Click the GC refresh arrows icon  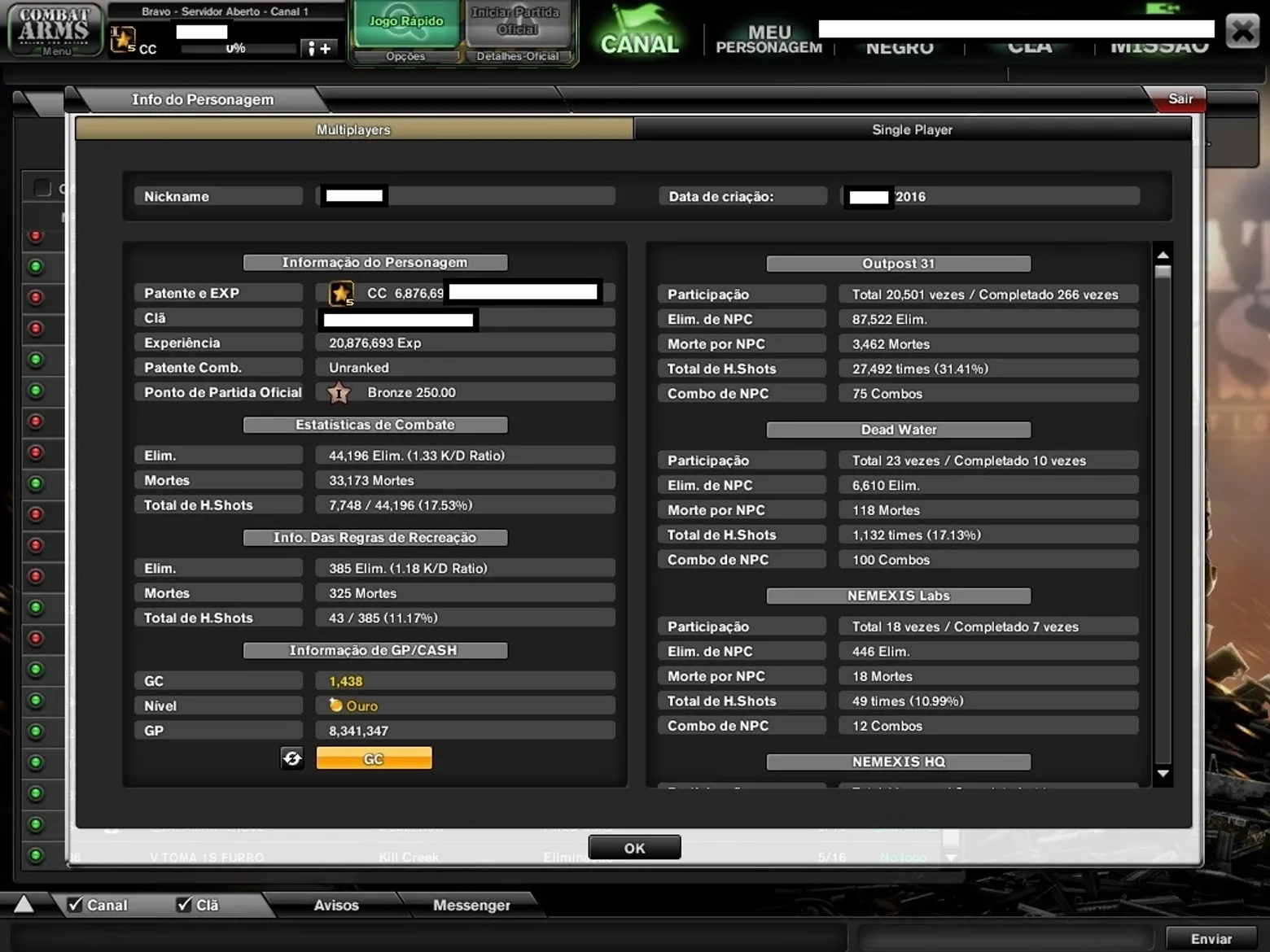tap(292, 758)
